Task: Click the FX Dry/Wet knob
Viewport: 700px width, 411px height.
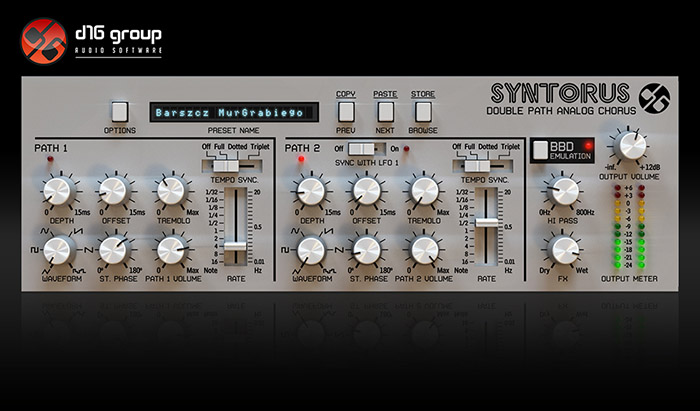Action: [x=565, y=250]
